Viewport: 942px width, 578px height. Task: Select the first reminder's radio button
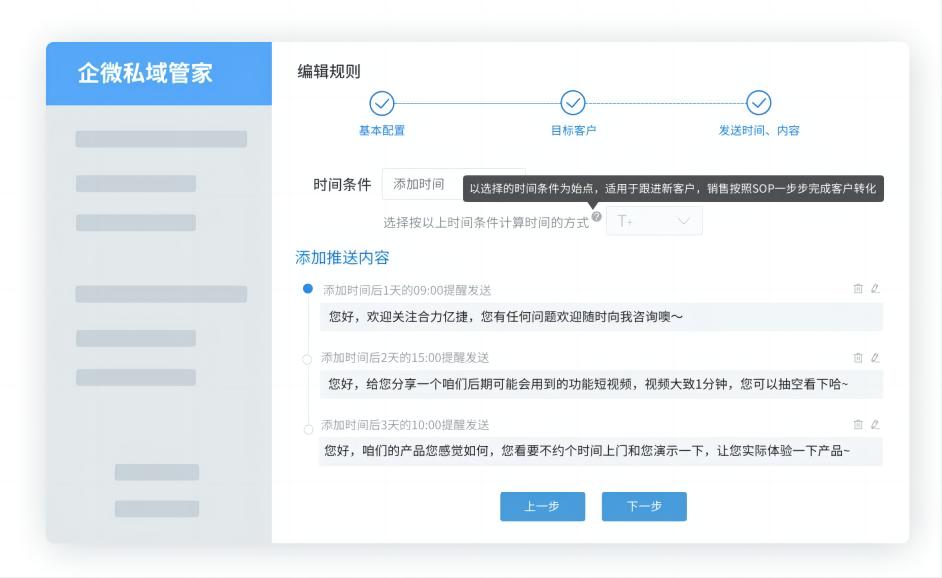pos(310,287)
